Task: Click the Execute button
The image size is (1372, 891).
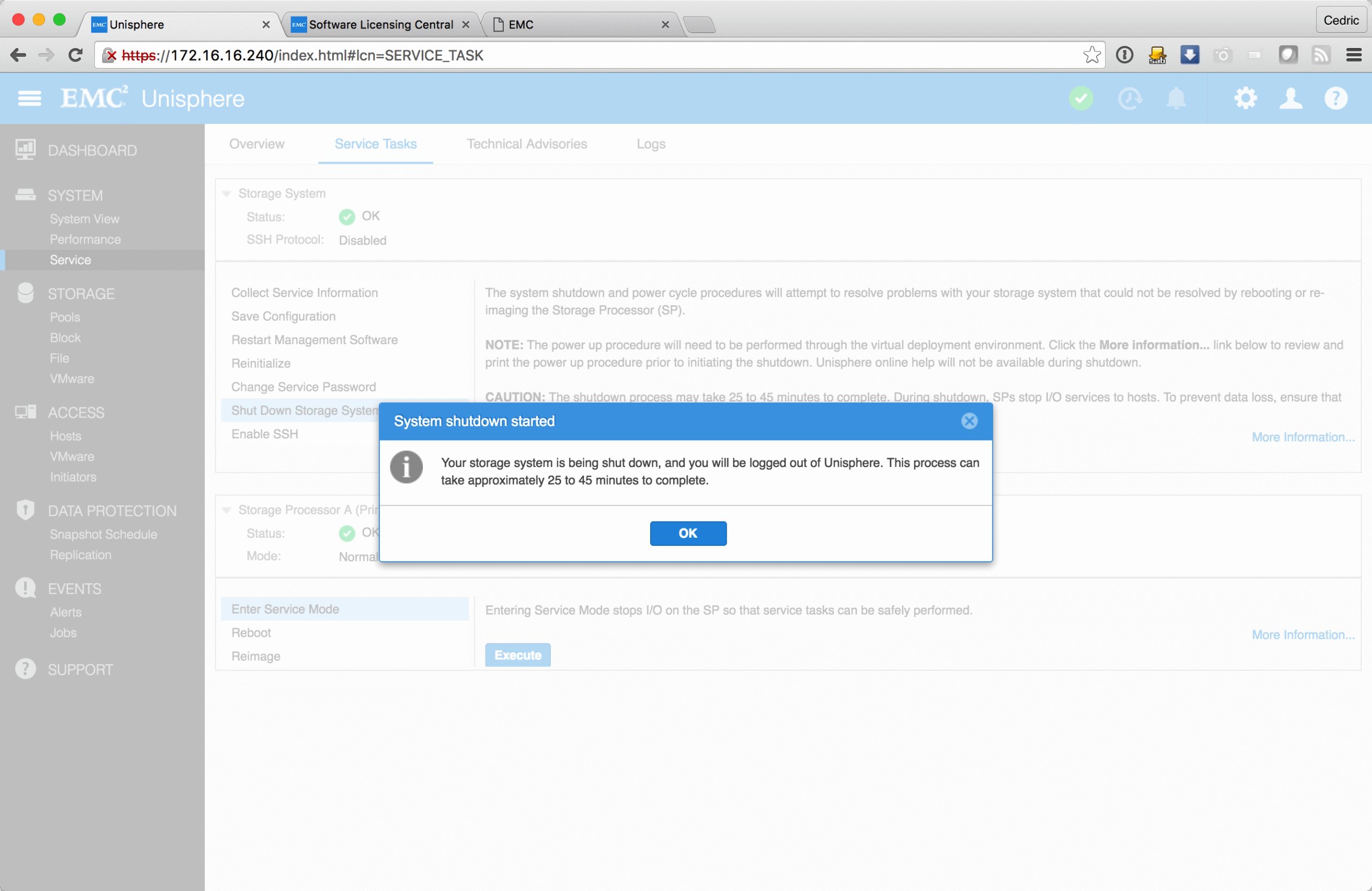Action: (518, 655)
